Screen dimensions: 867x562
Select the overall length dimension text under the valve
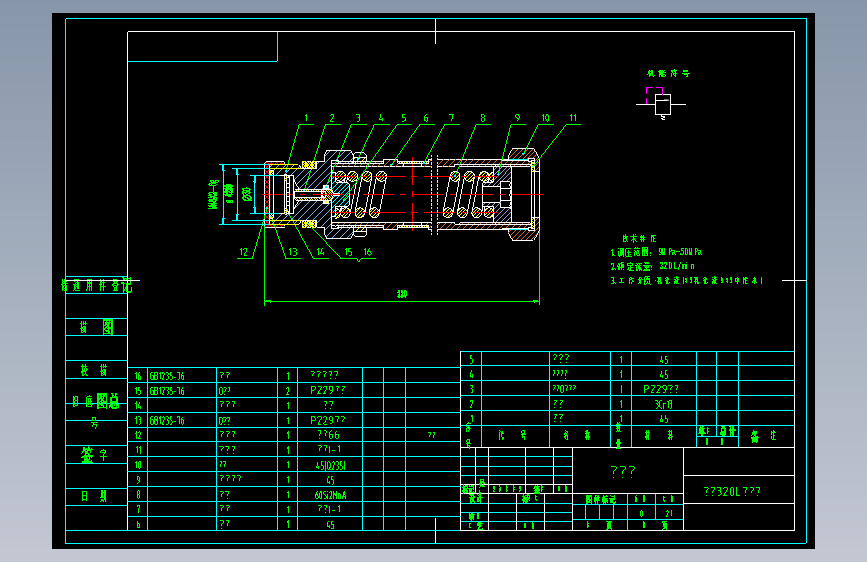pos(402,294)
